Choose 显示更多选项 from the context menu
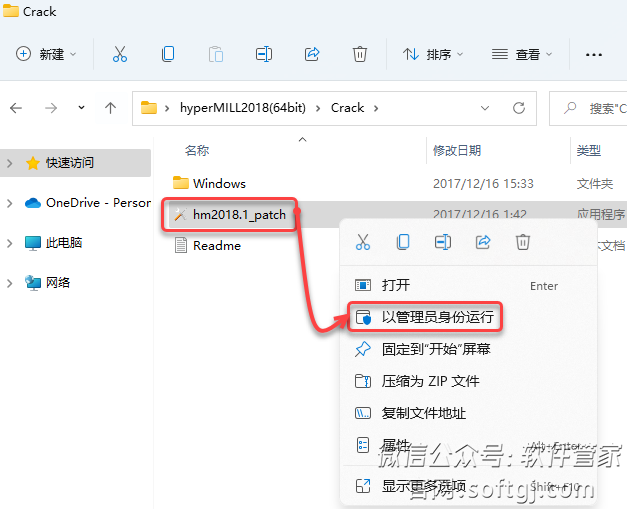Screen dimensions: 627x509 click(468, 487)
